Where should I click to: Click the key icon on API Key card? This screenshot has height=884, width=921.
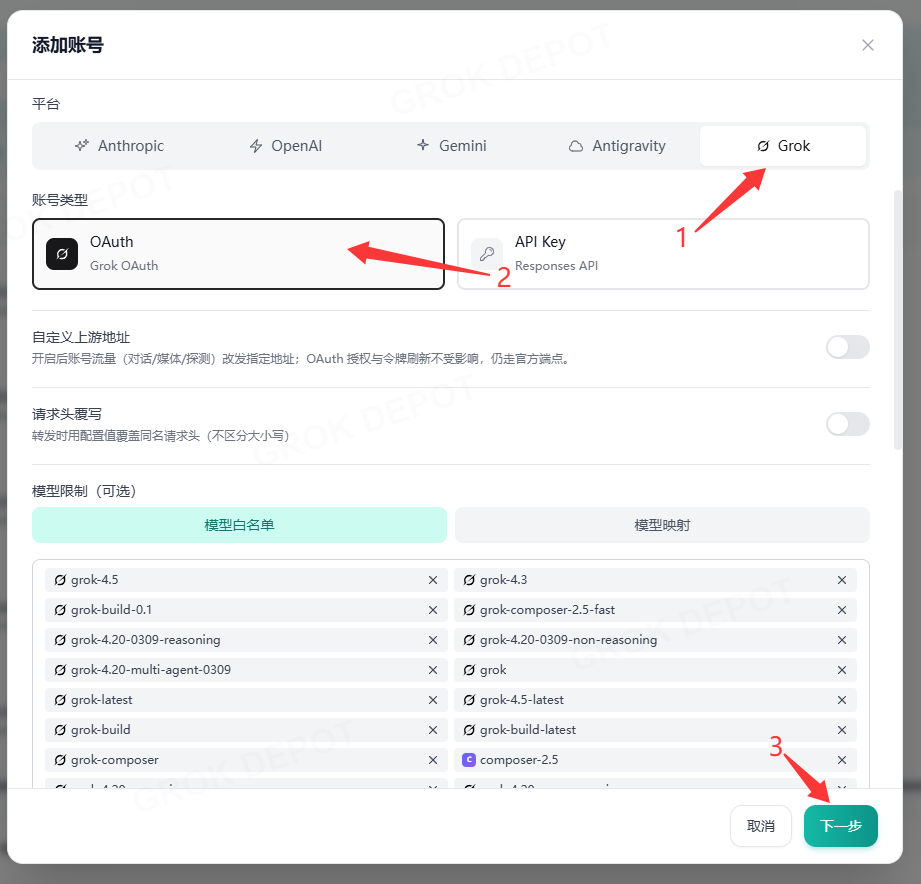click(x=487, y=254)
